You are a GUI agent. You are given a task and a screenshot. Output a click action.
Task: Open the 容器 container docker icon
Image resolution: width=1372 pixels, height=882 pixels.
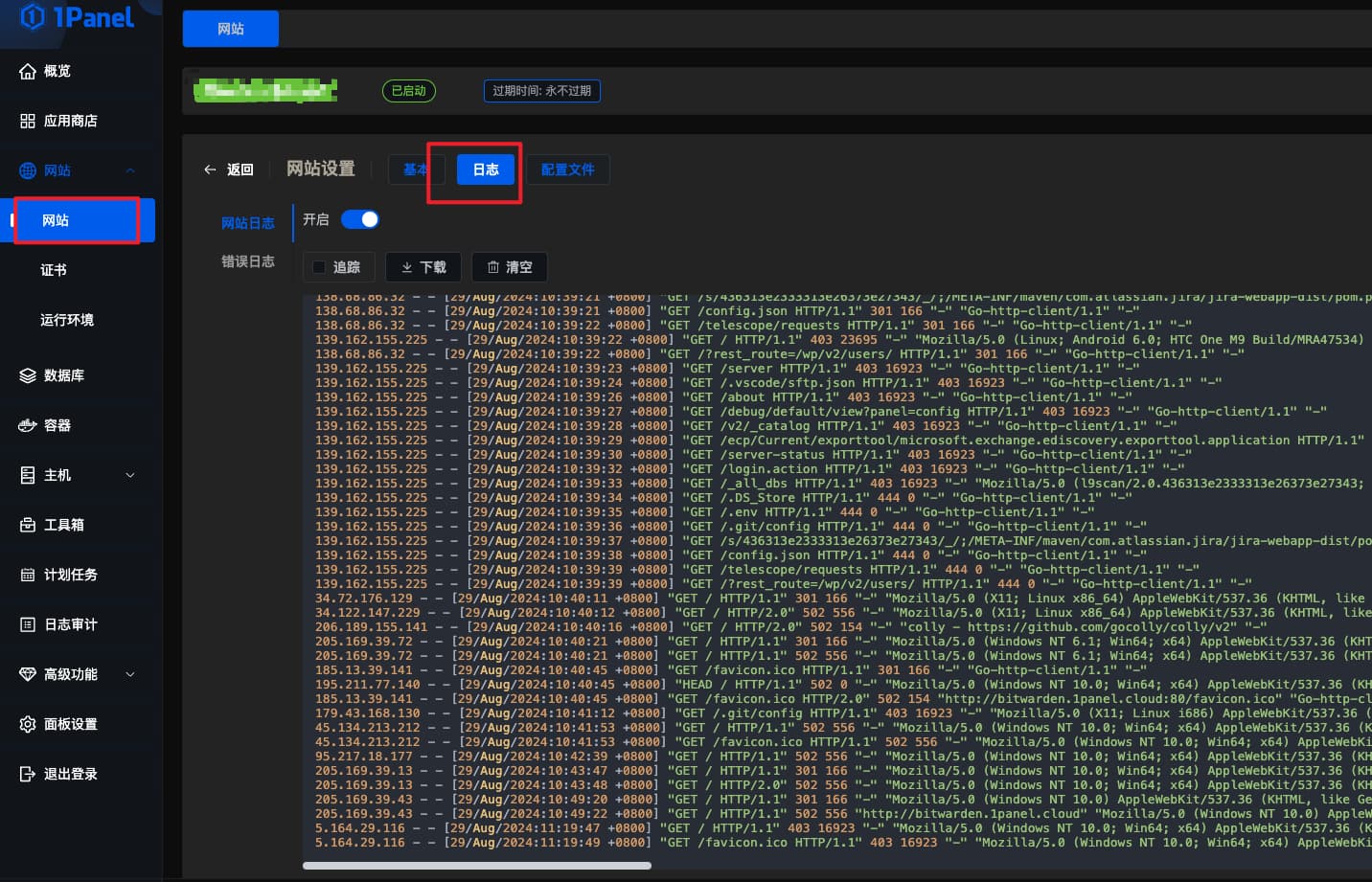[28, 425]
